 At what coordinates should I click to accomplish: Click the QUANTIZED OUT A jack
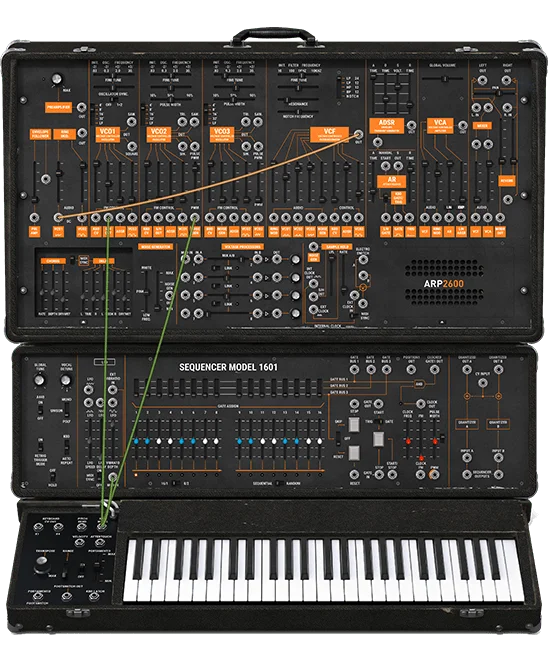point(467,370)
